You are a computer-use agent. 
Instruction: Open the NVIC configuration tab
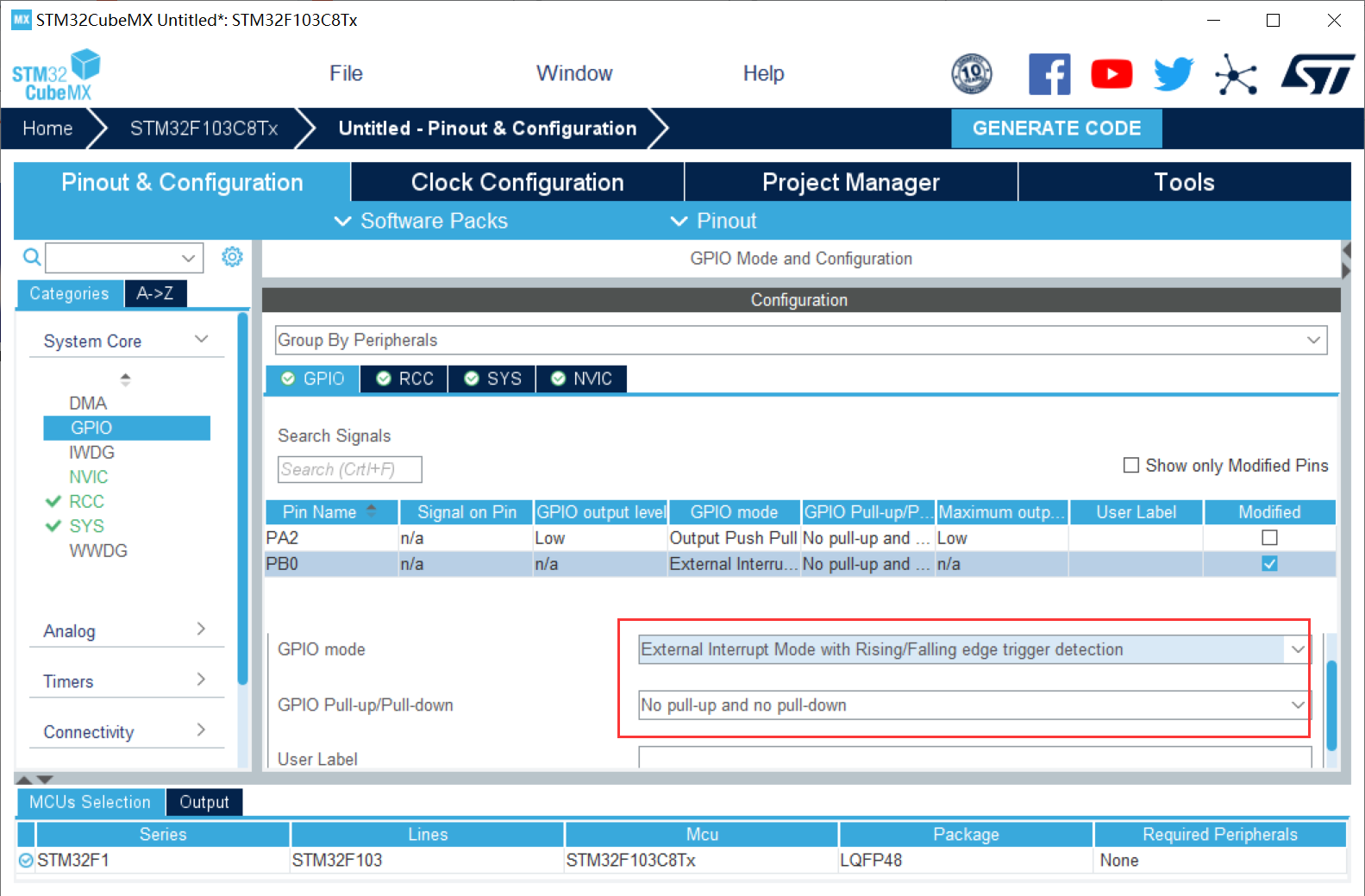(581, 379)
